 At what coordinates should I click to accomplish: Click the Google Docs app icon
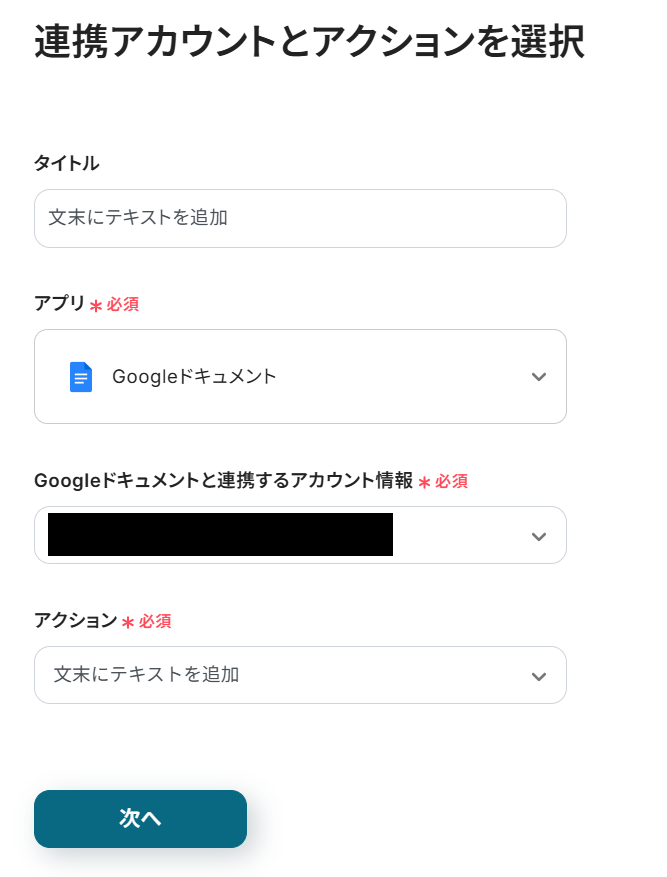81,377
